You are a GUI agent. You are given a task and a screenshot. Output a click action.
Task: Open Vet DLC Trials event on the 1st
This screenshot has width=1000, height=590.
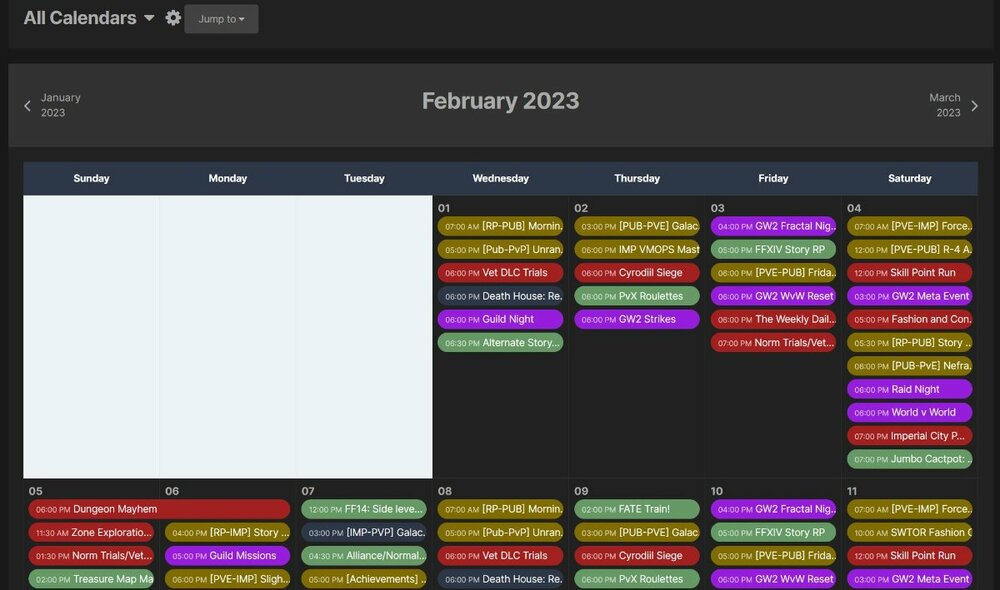500,273
